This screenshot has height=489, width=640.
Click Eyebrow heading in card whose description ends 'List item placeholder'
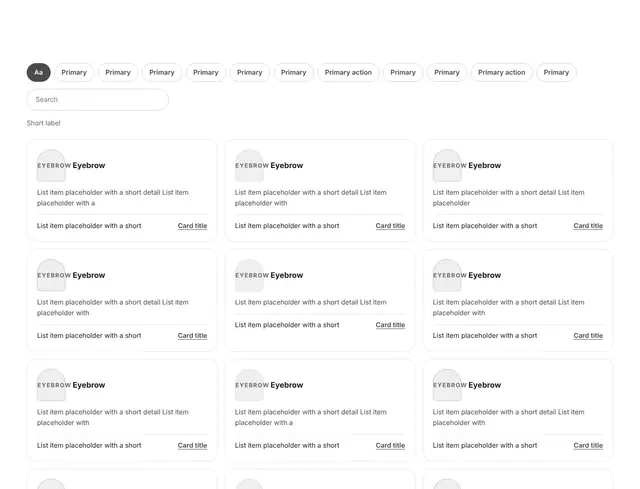(x=484, y=165)
